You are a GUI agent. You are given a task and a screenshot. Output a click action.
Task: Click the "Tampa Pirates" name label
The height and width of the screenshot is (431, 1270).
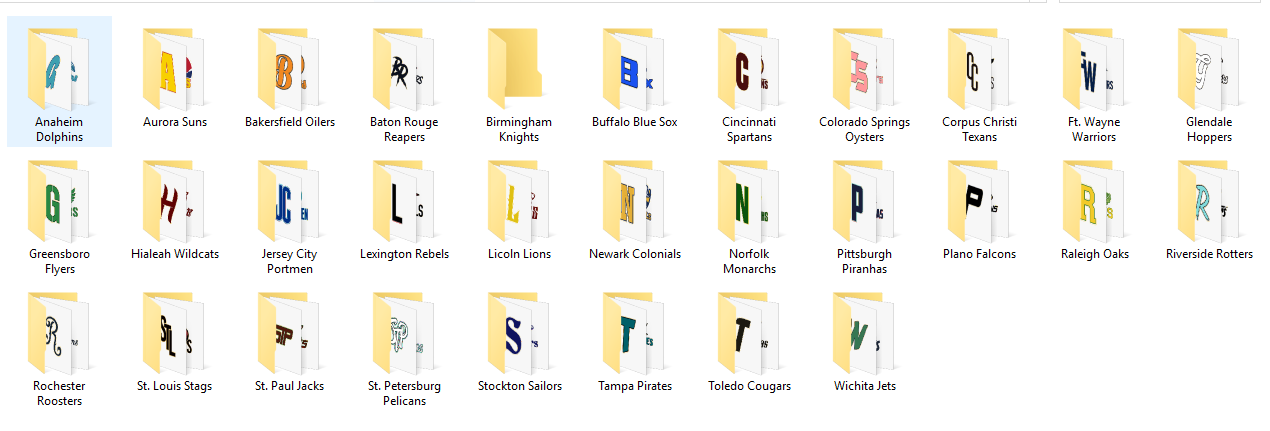[x=635, y=386]
